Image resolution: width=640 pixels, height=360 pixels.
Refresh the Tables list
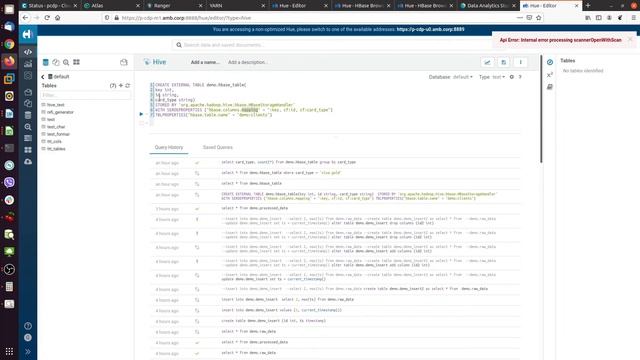click(x=128, y=85)
